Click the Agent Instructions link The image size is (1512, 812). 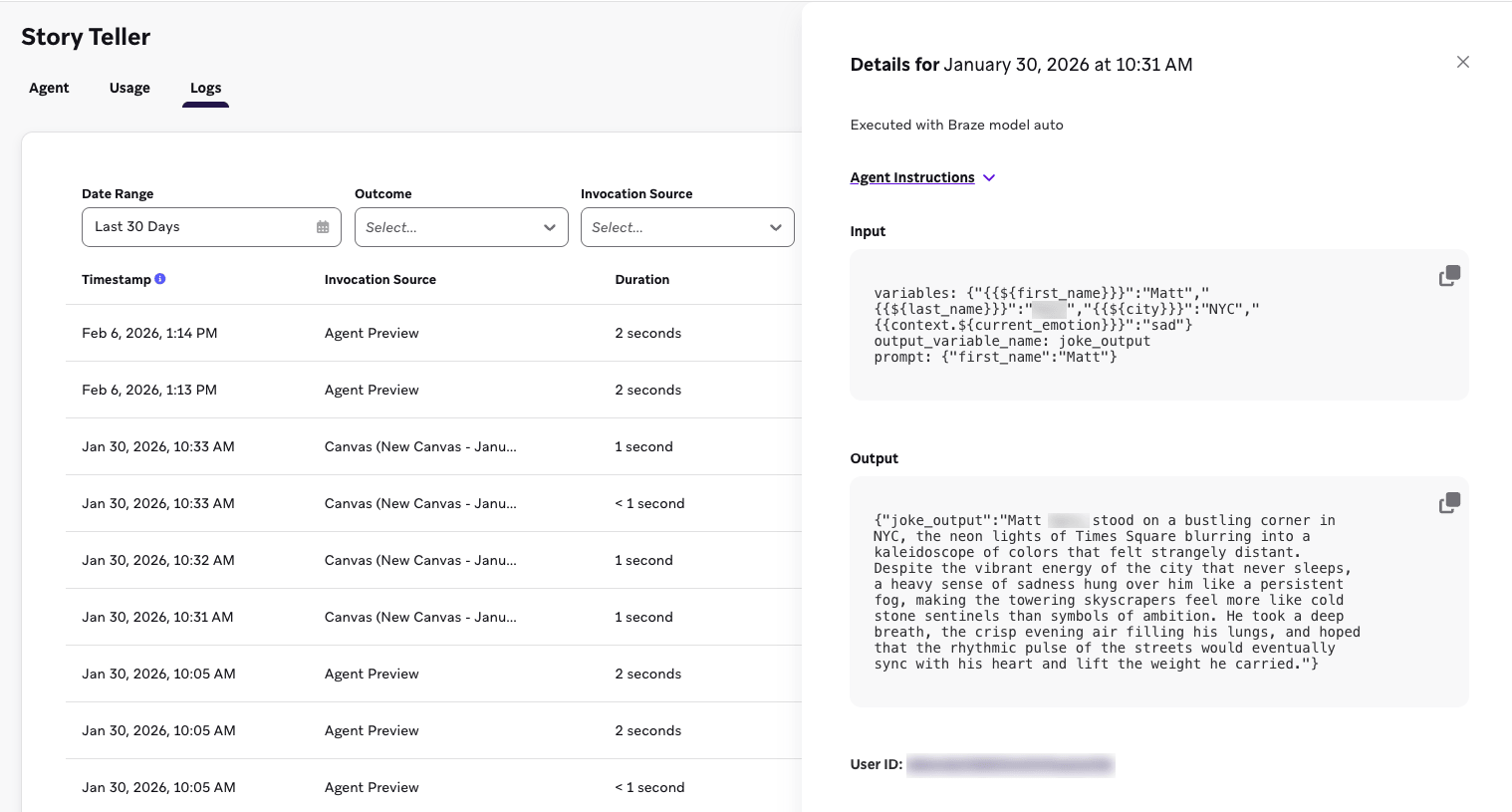tap(911, 177)
